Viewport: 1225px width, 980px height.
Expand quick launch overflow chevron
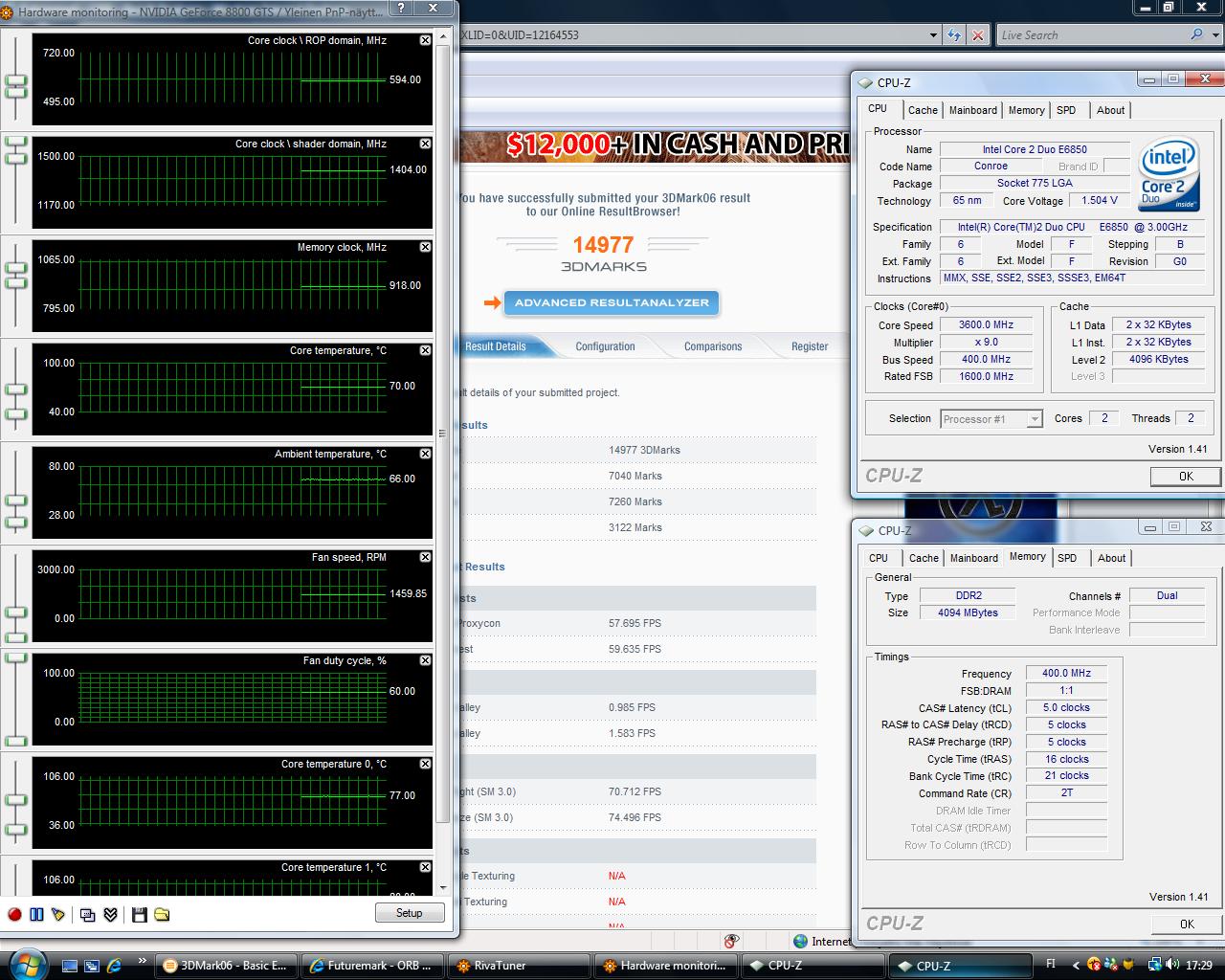coord(143,961)
